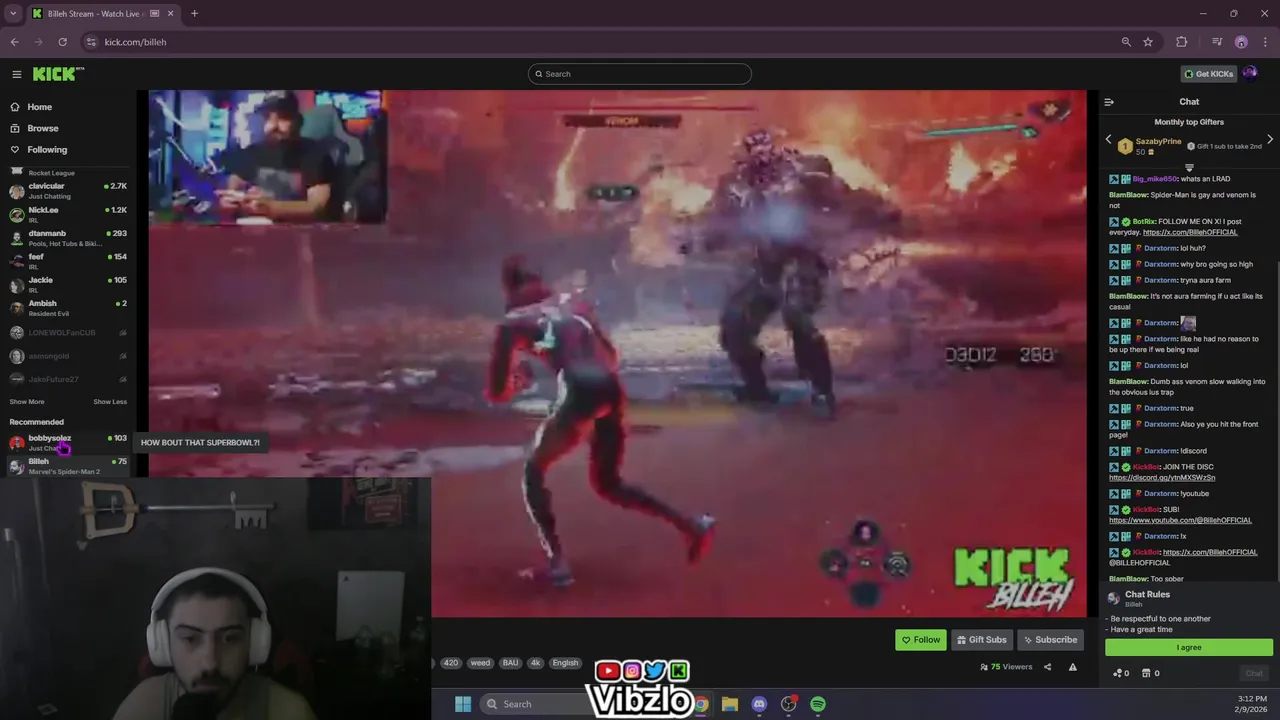Open dtanmanb's stream
Viewport: 1280px width, 720px height.
68,238
